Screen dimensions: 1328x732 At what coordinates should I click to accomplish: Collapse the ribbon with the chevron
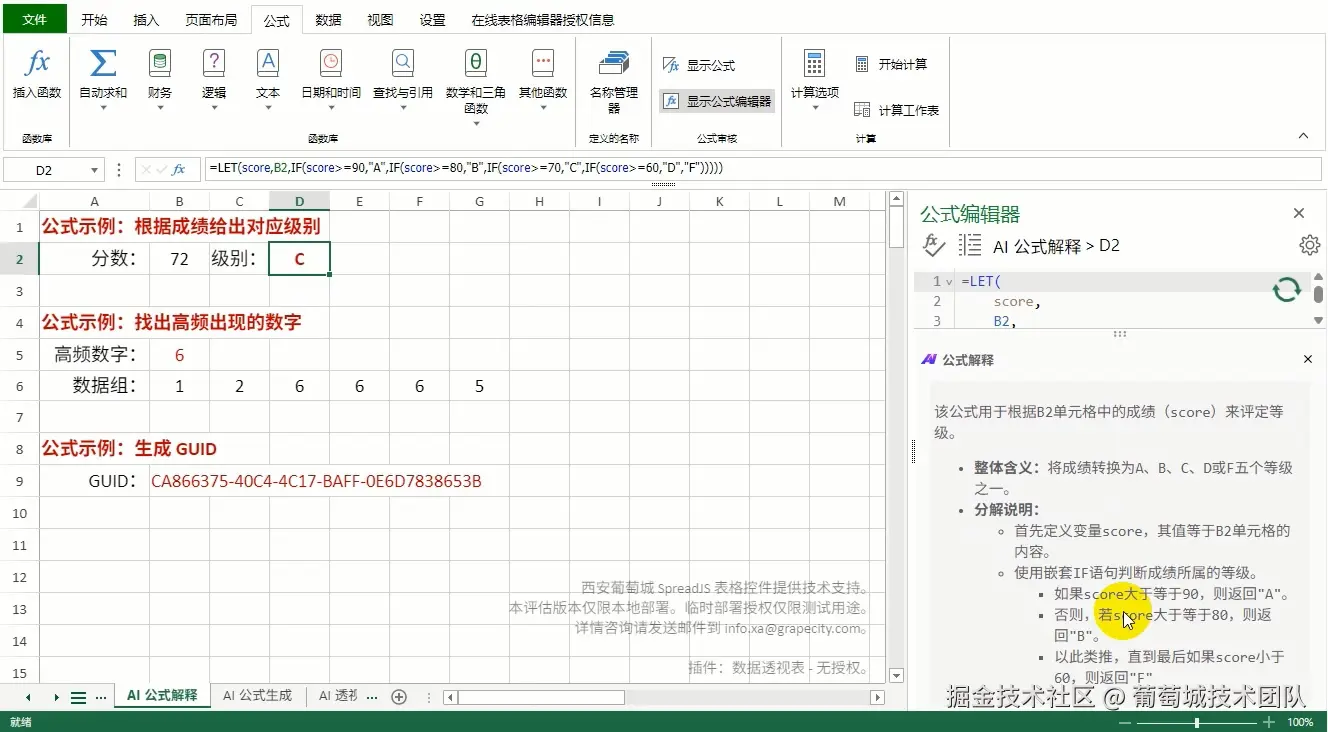(x=1303, y=135)
